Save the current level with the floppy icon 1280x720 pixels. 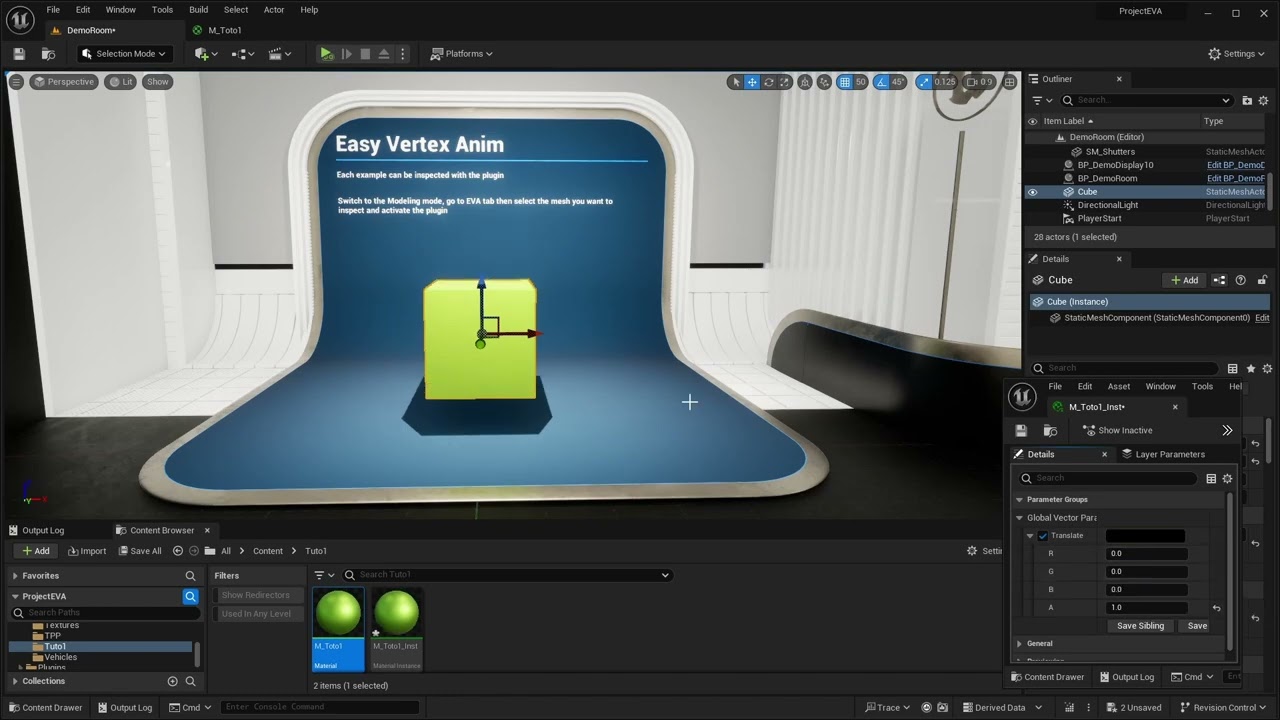click(x=19, y=54)
